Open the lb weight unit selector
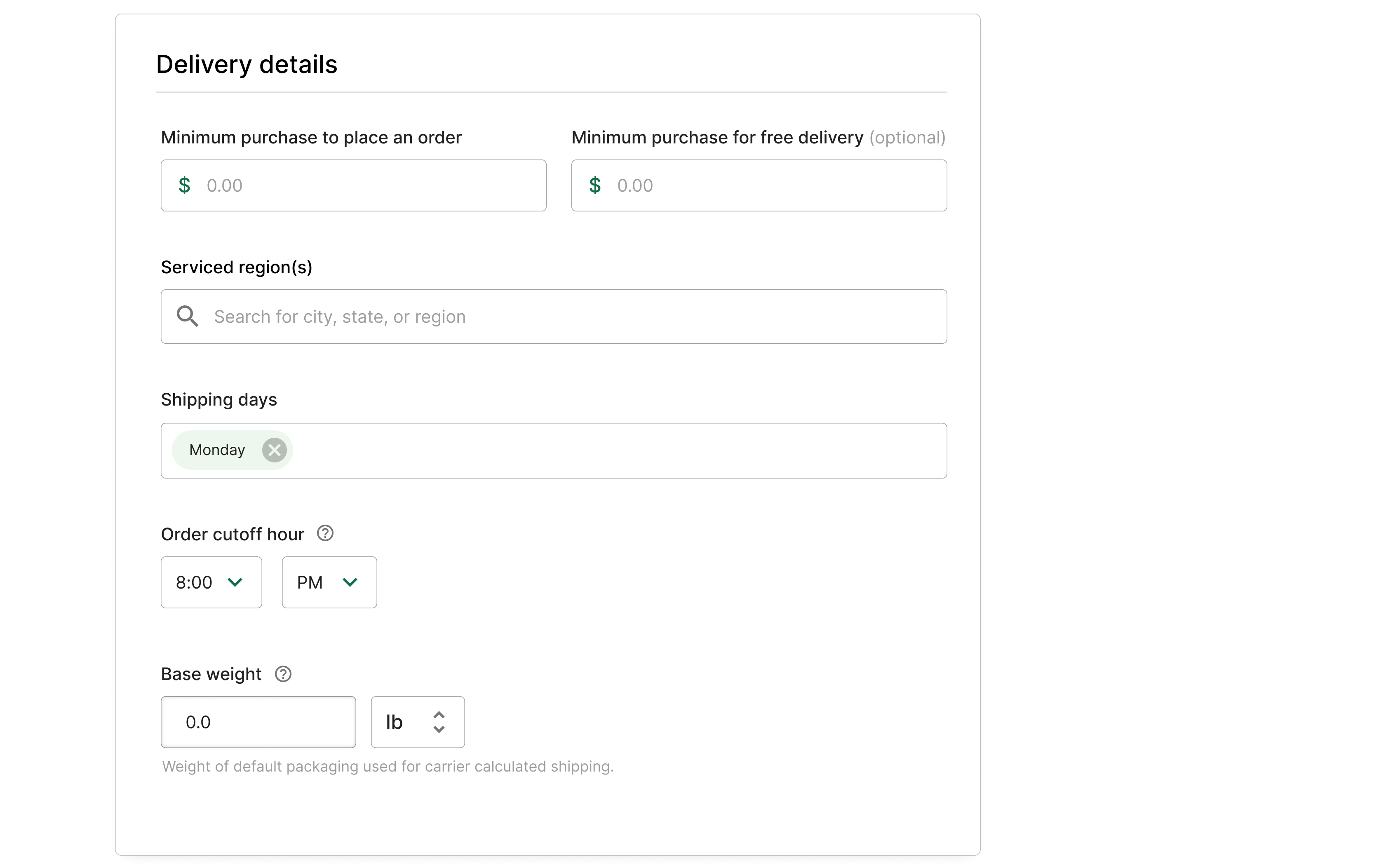The height and width of the screenshot is (868, 1400). 418,722
